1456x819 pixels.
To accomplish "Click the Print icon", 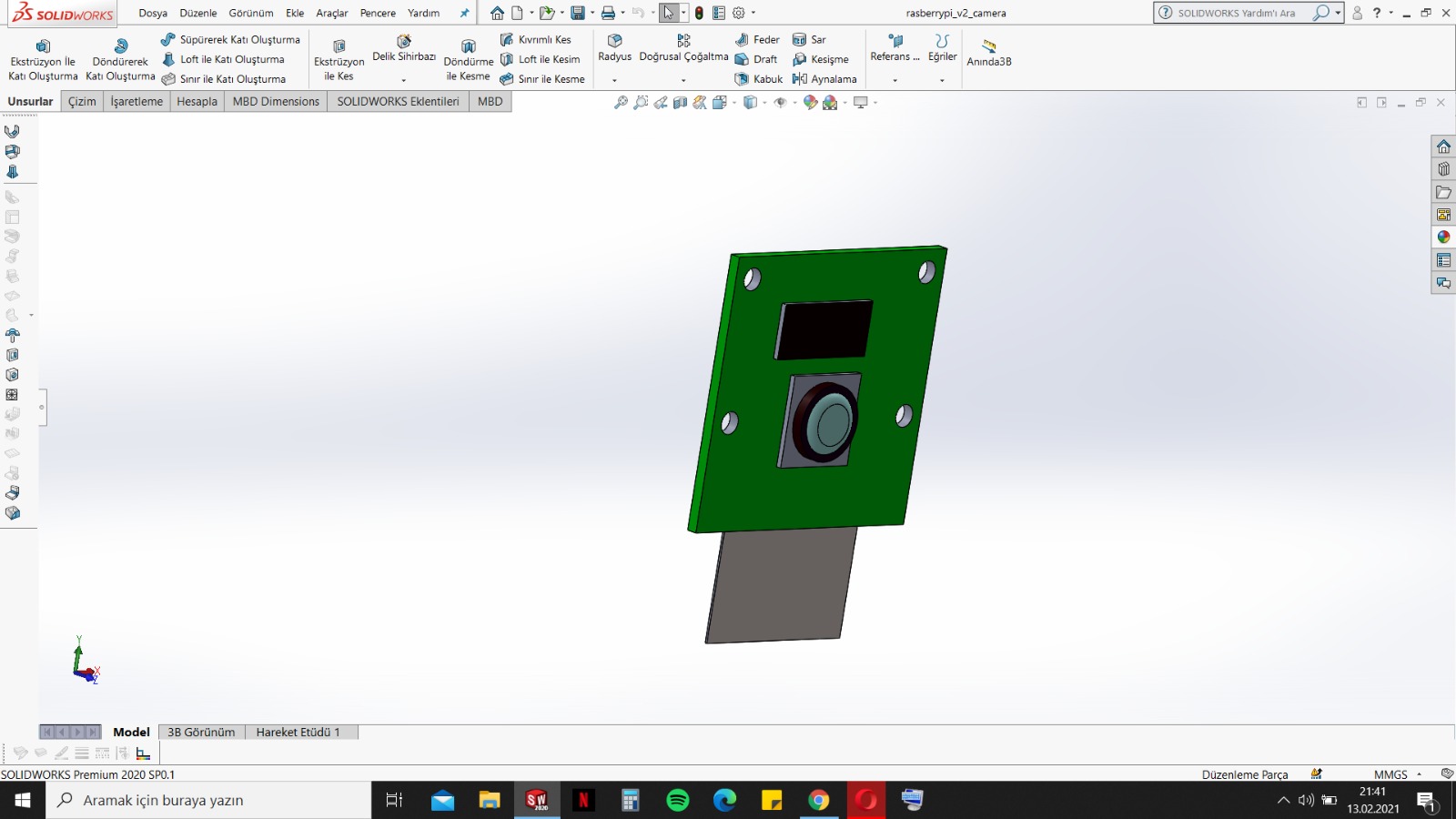I will pos(608,13).
